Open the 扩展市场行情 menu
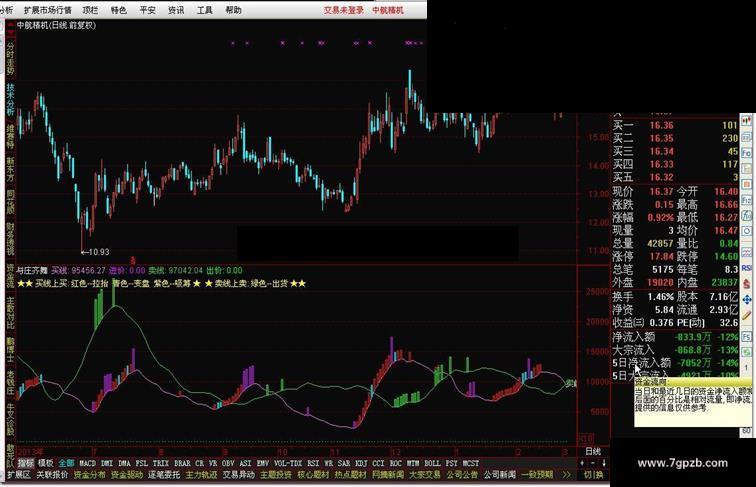Viewport: 756px width, 487px height. click(47, 10)
